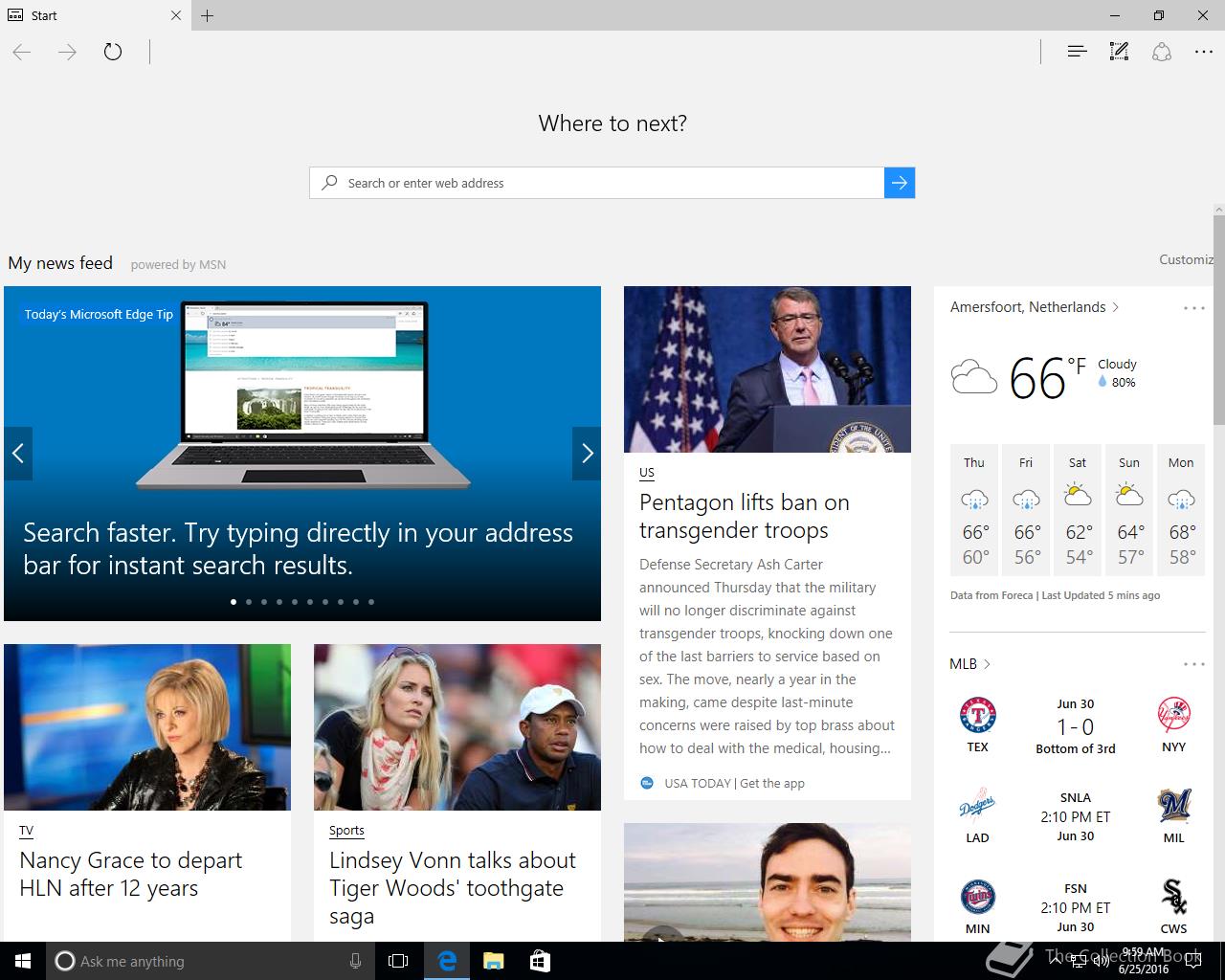Expand the MLB scores section
The height and width of the screenshot is (980, 1225).
click(x=969, y=664)
